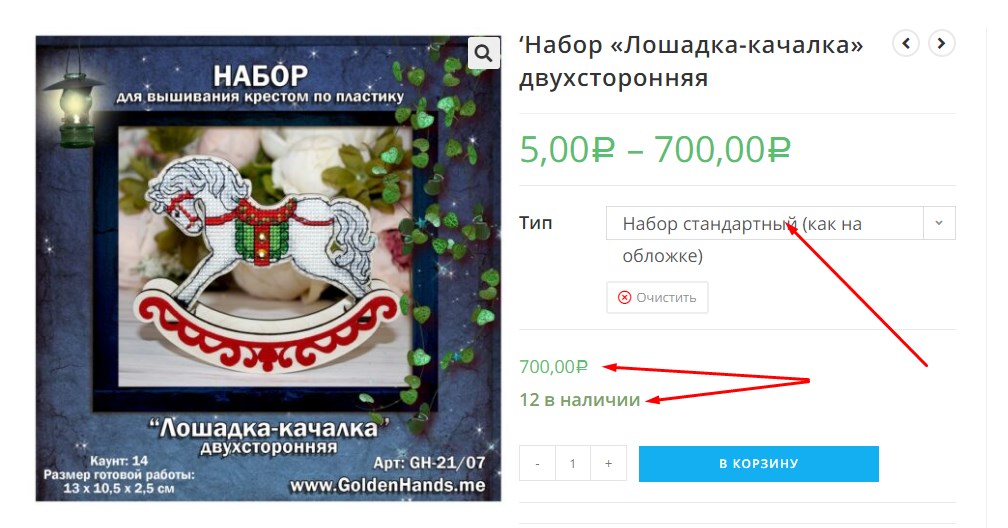Increase quantity with the plus button
This screenshot has width=1008, height=528.
[608, 464]
